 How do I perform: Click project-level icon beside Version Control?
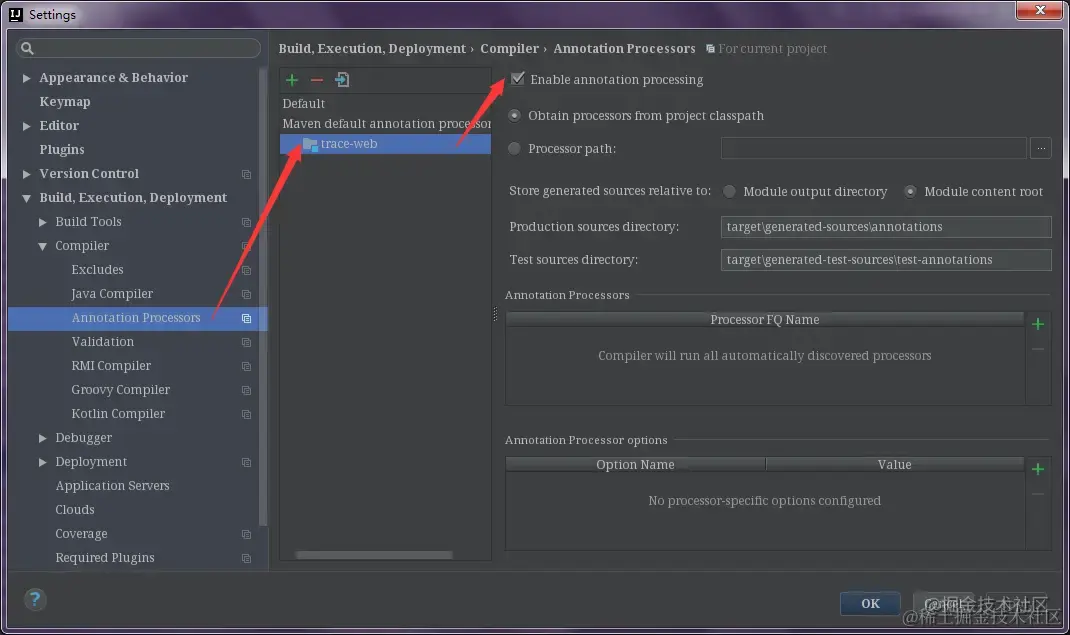click(x=246, y=175)
